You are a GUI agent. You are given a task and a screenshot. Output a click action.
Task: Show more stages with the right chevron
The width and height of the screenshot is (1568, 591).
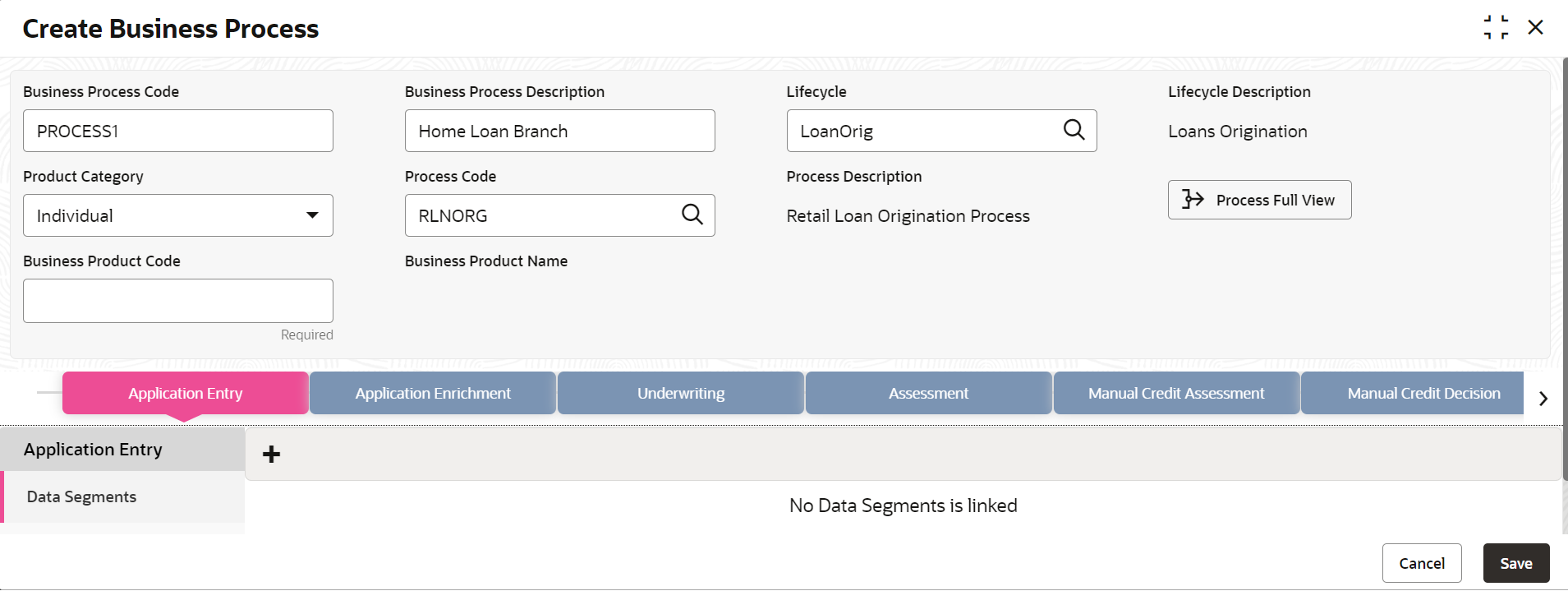(1543, 399)
